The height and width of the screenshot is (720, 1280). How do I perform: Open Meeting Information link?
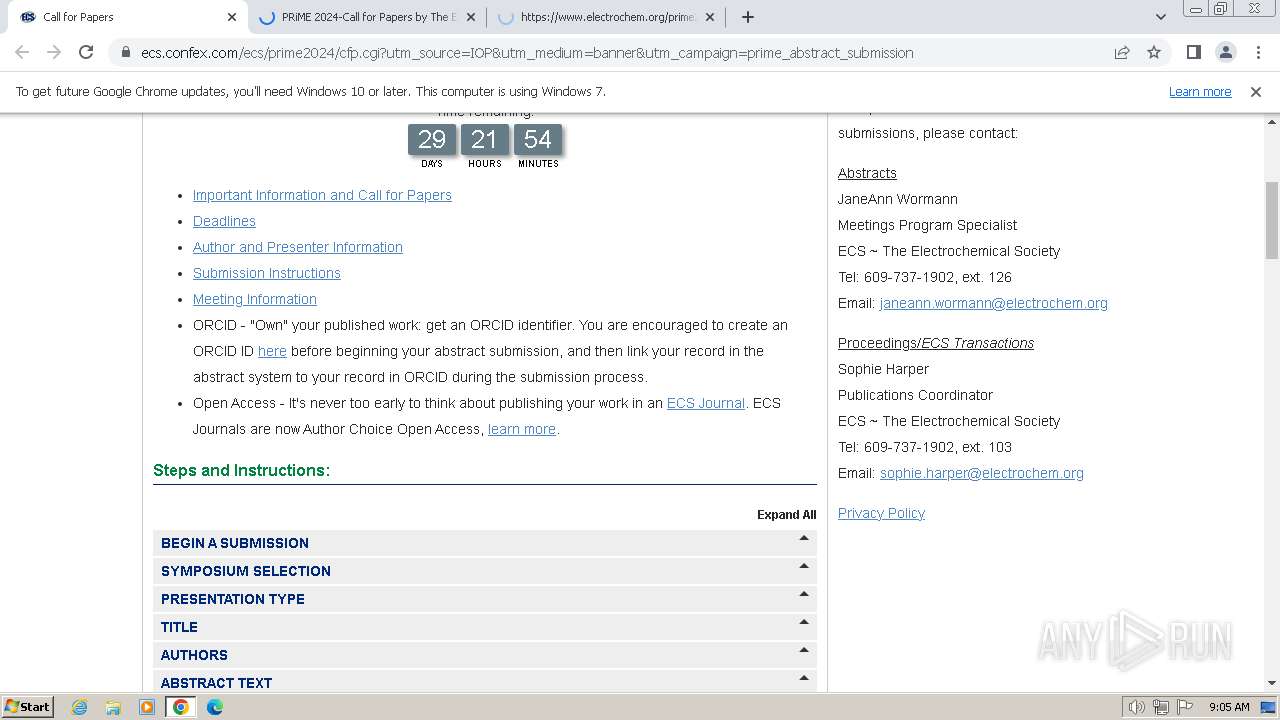(x=255, y=299)
